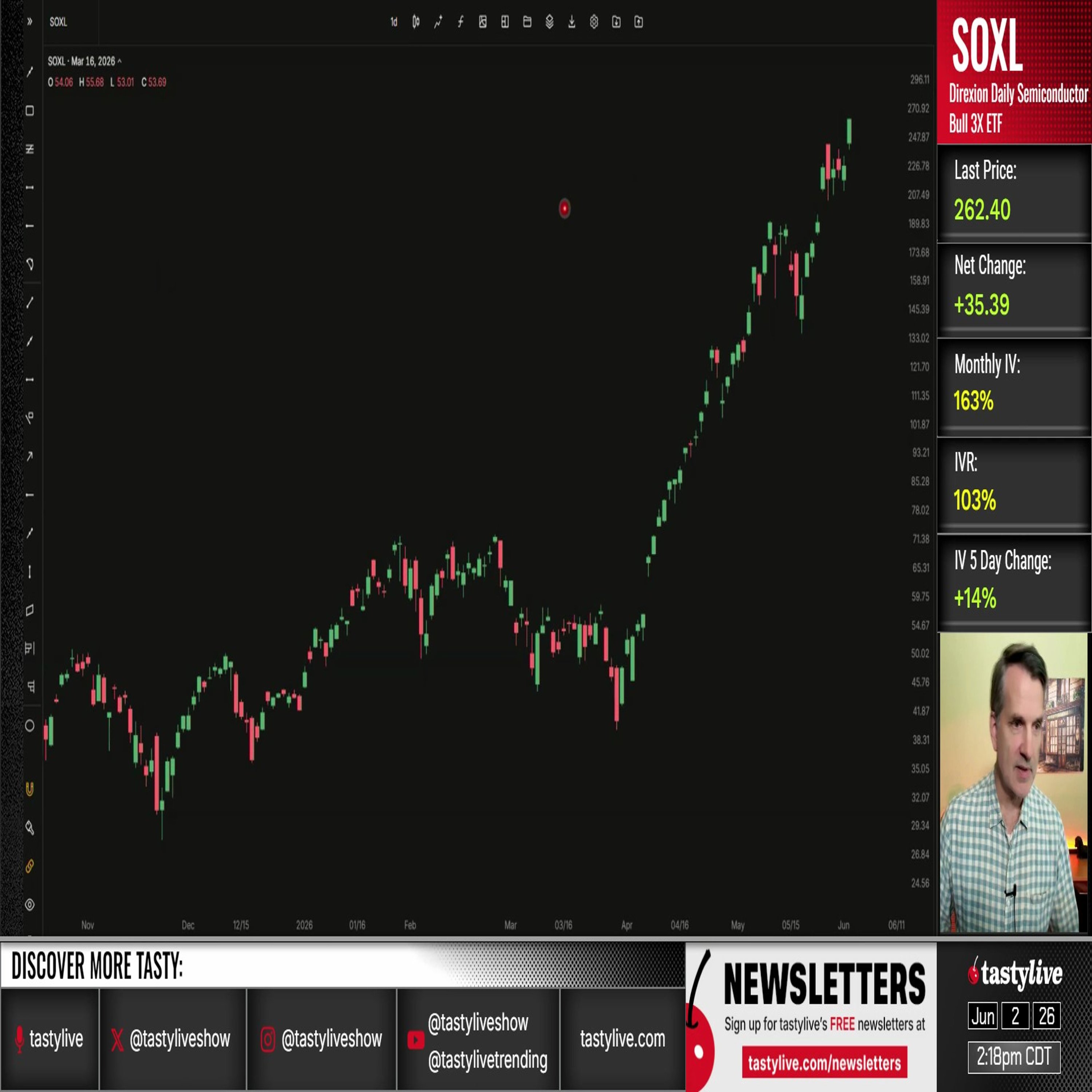Click the red microphone podcast icon

pos(20,1040)
